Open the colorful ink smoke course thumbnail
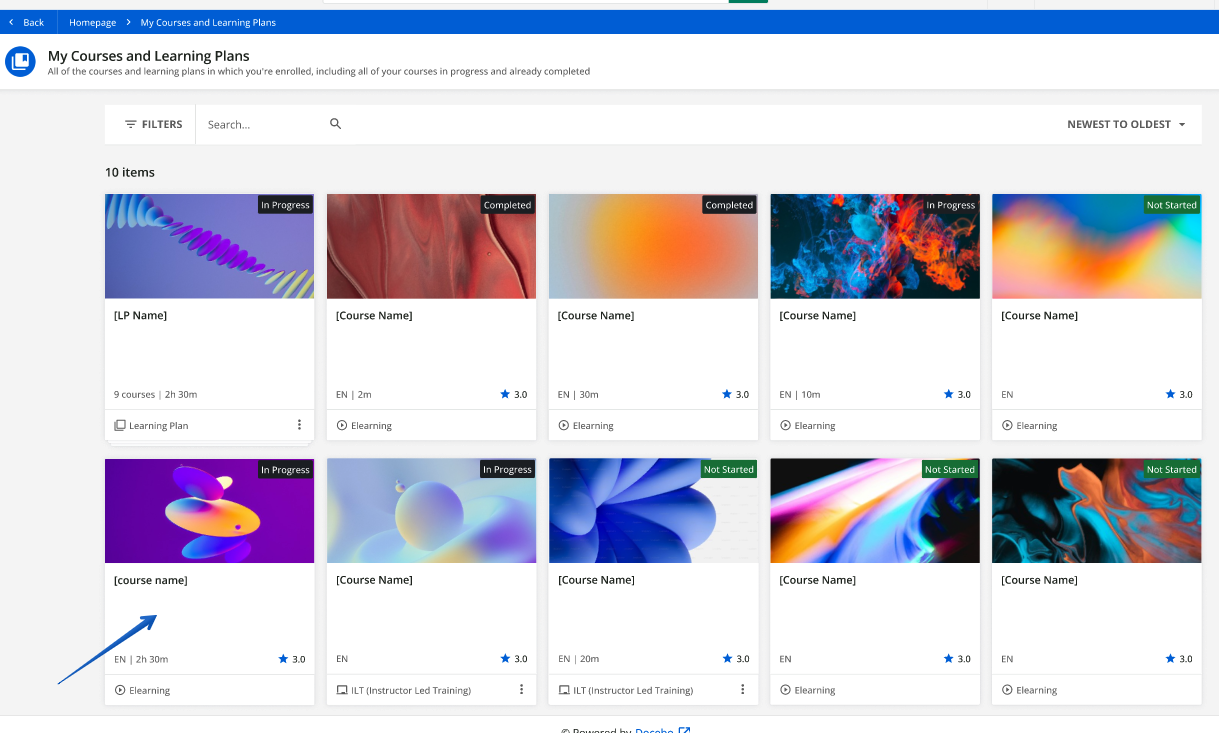 [x=875, y=246]
